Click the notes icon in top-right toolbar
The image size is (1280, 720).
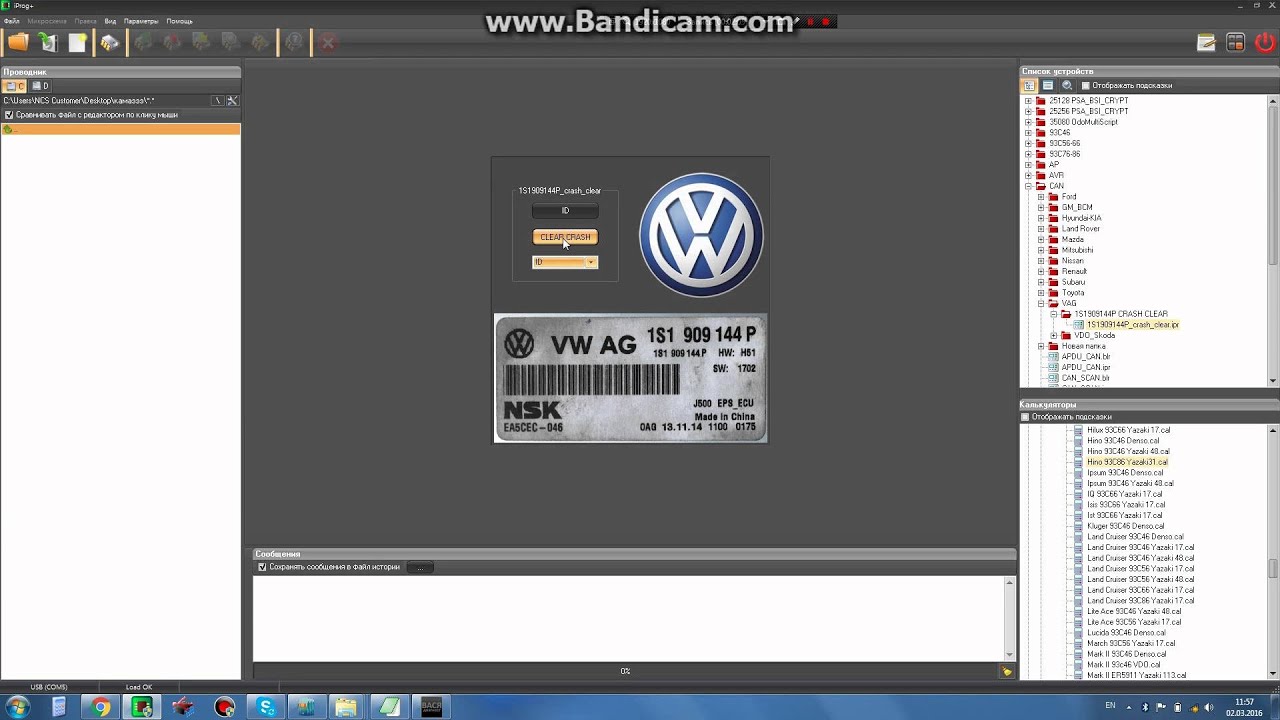point(1207,42)
